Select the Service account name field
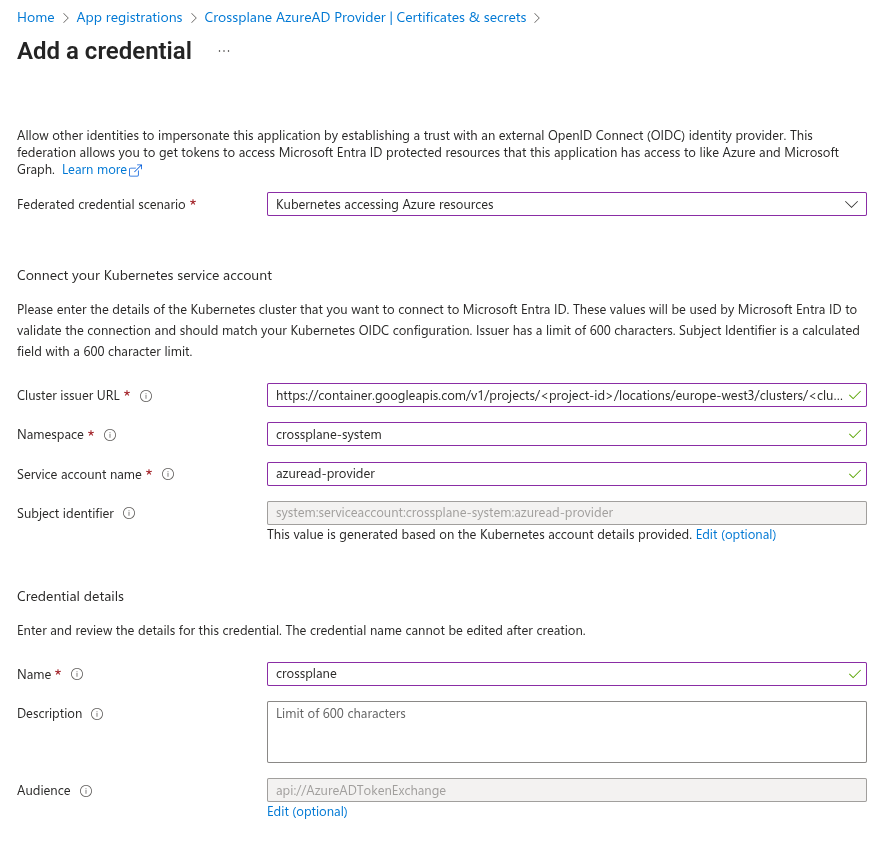The width and height of the screenshot is (887, 843). [x=558, y=473]
